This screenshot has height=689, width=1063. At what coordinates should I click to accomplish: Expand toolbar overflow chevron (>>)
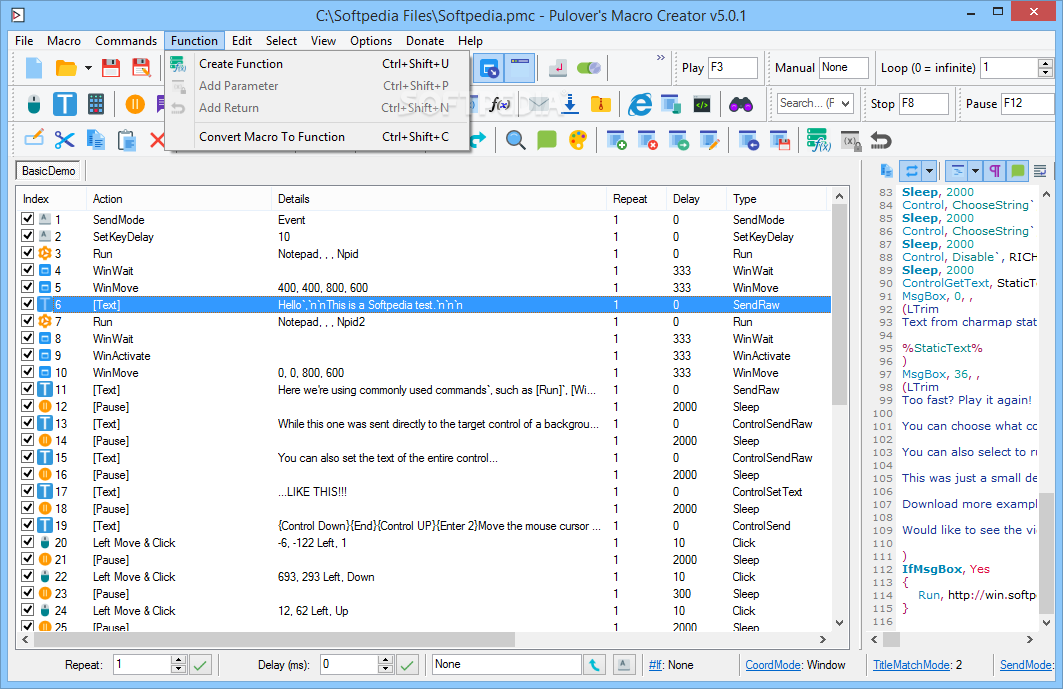click(x=660, y=58)
